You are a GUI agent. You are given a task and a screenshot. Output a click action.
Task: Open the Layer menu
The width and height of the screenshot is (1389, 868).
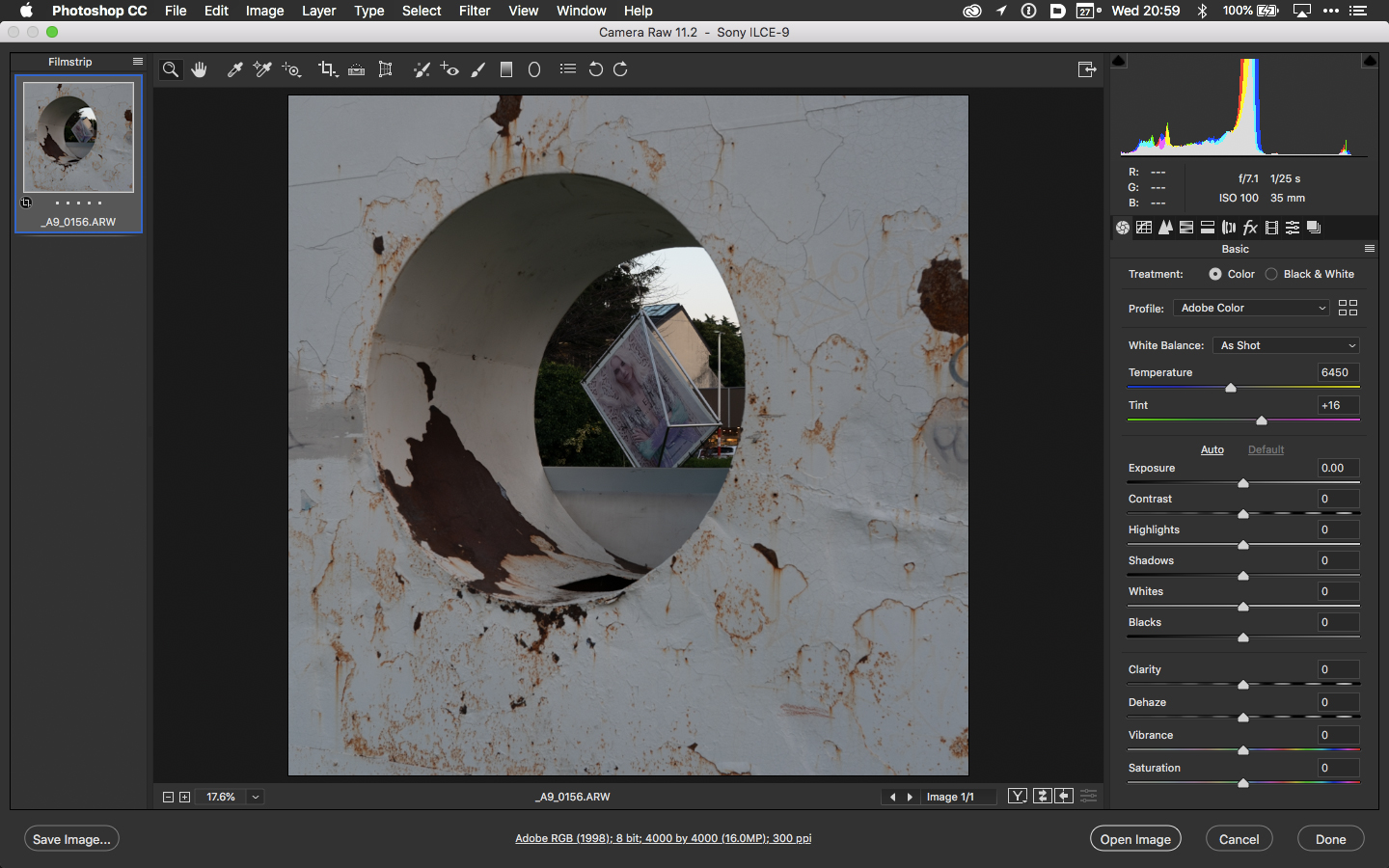(x=318, y=11)
